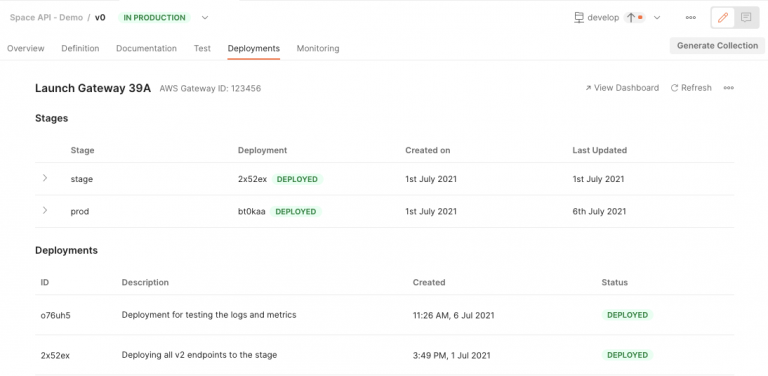768x376 pixels.
Task: Go to the Test tab
Action: pos(202,48)
